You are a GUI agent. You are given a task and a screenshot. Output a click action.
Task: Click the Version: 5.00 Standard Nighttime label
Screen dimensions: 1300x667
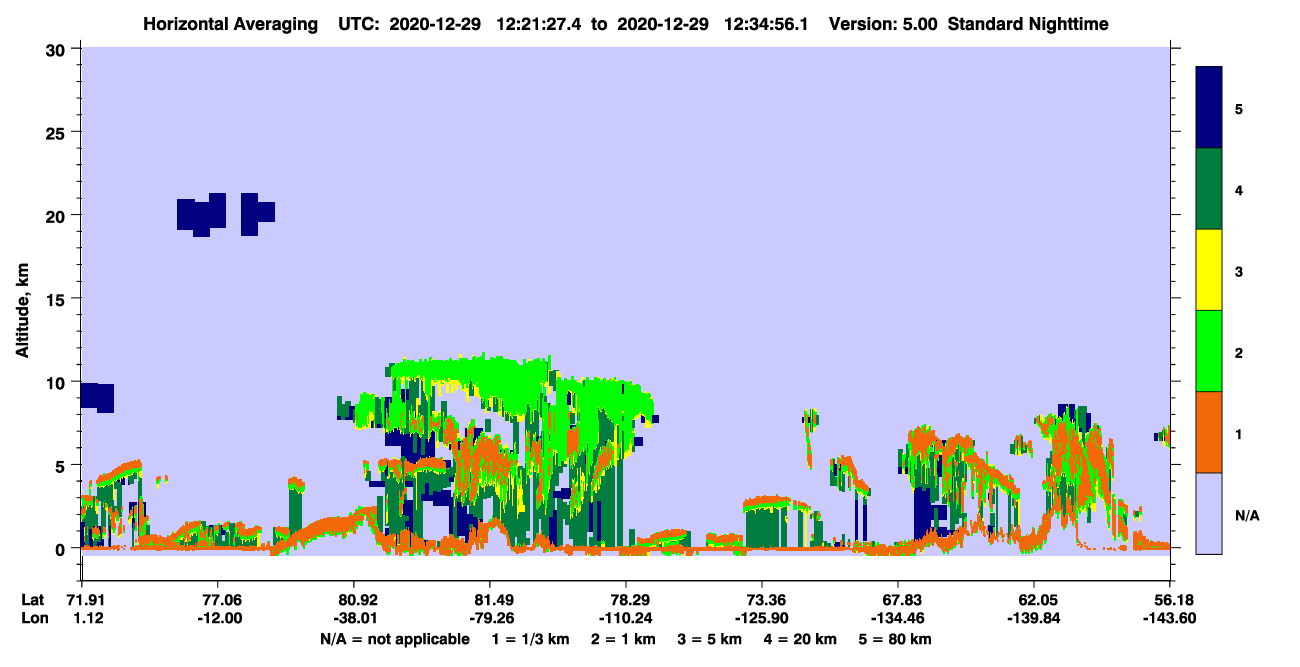coord(969,24)
